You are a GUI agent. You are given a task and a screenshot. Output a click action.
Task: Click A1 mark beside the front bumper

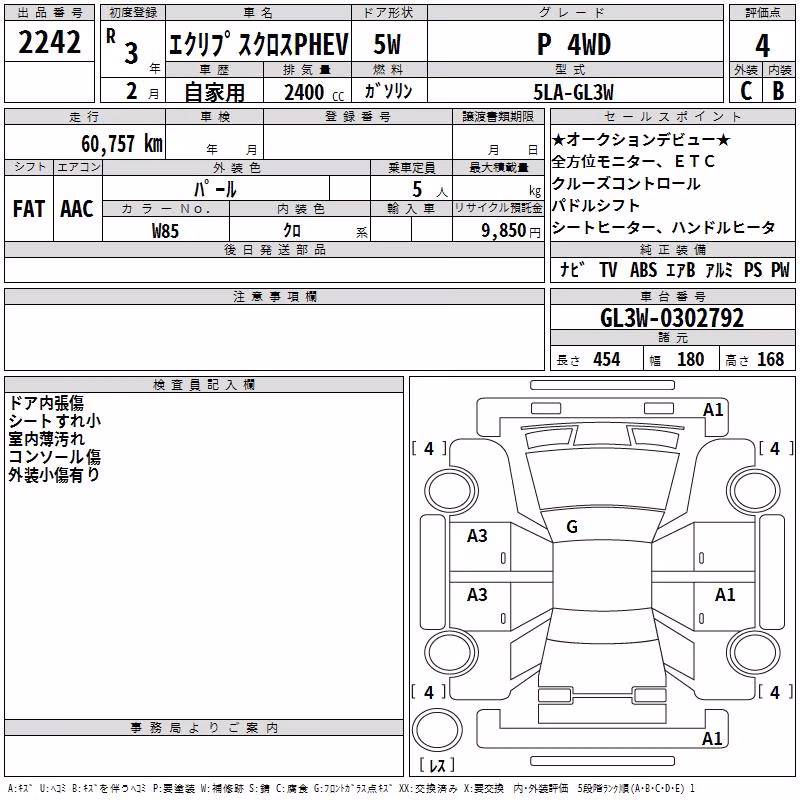pos(713,410)
